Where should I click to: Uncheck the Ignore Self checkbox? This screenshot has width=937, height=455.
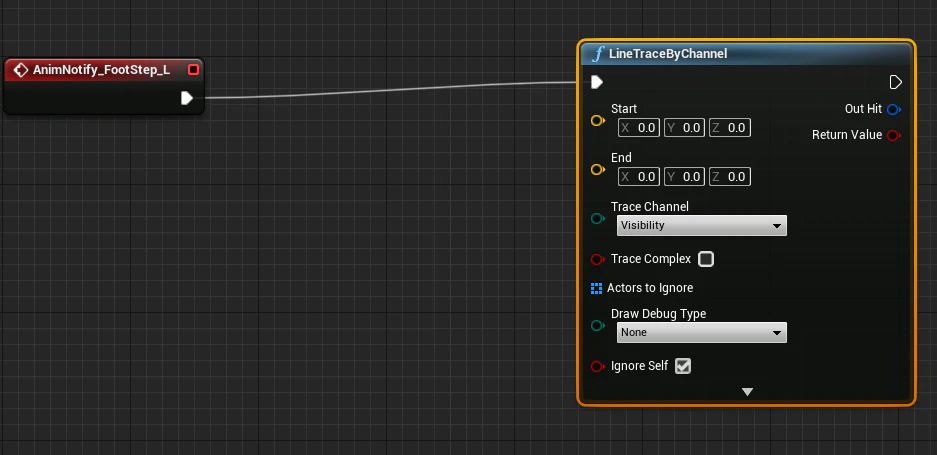(682, 366)
